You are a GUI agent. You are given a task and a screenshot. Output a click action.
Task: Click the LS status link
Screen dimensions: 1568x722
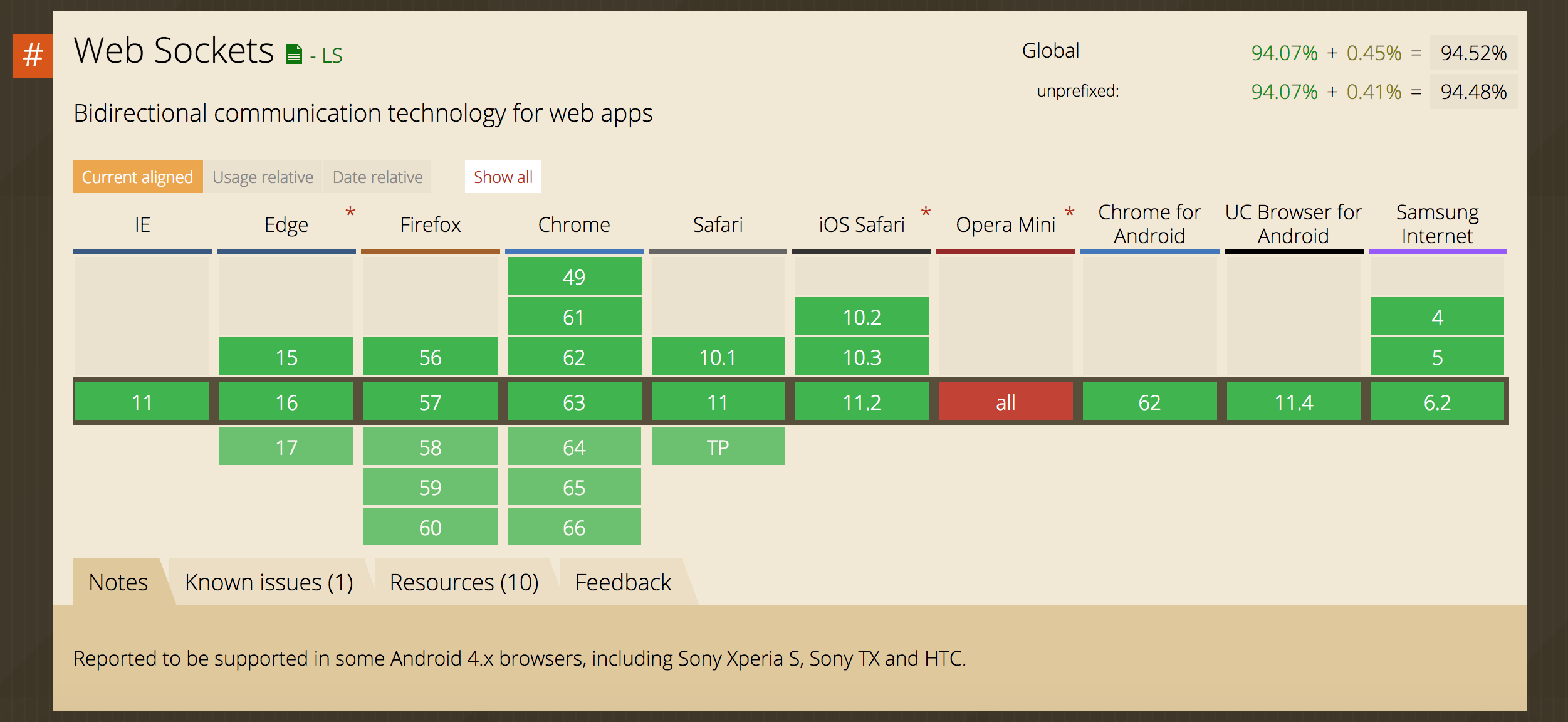pos(332,56)
